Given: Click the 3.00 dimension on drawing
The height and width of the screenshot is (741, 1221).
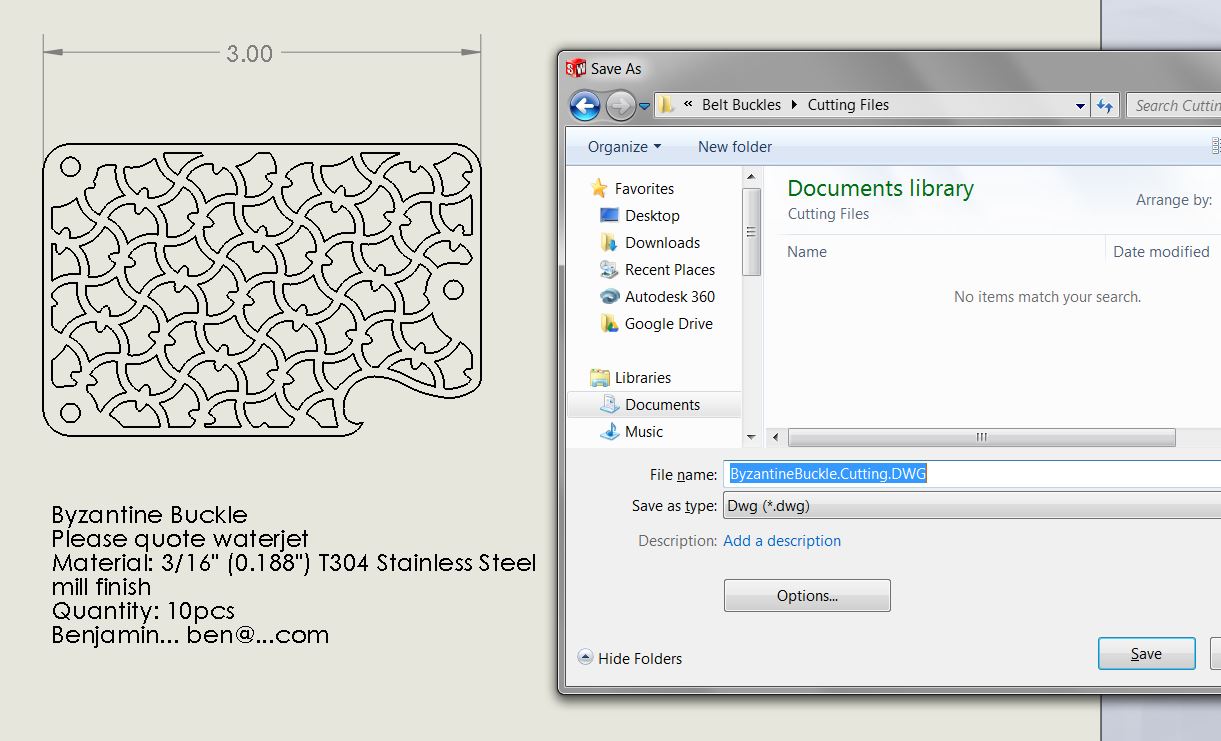Looking at the screenshot, I should click(249, 53).
